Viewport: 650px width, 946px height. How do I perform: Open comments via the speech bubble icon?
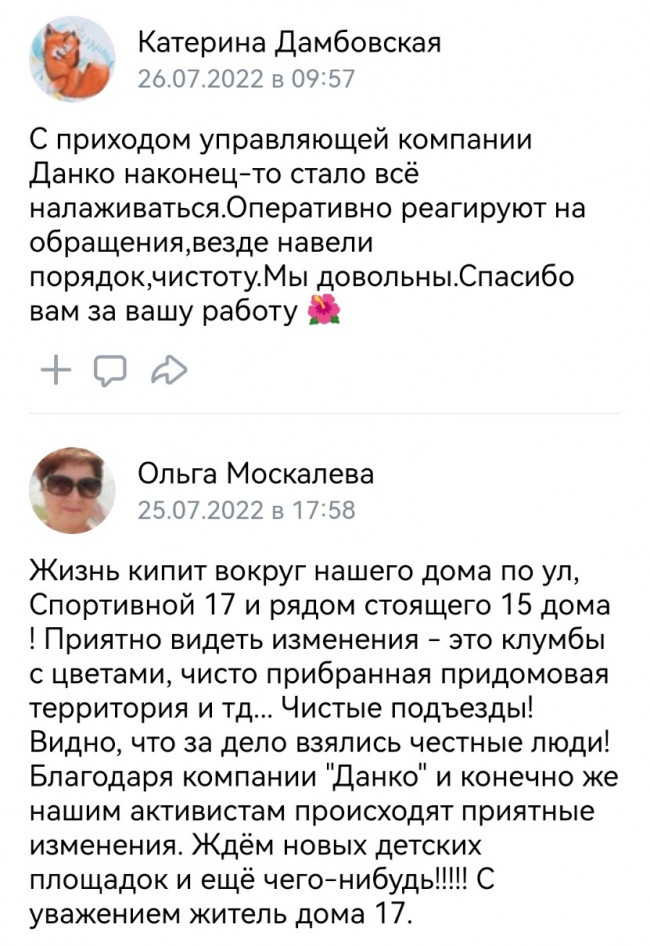110,370
